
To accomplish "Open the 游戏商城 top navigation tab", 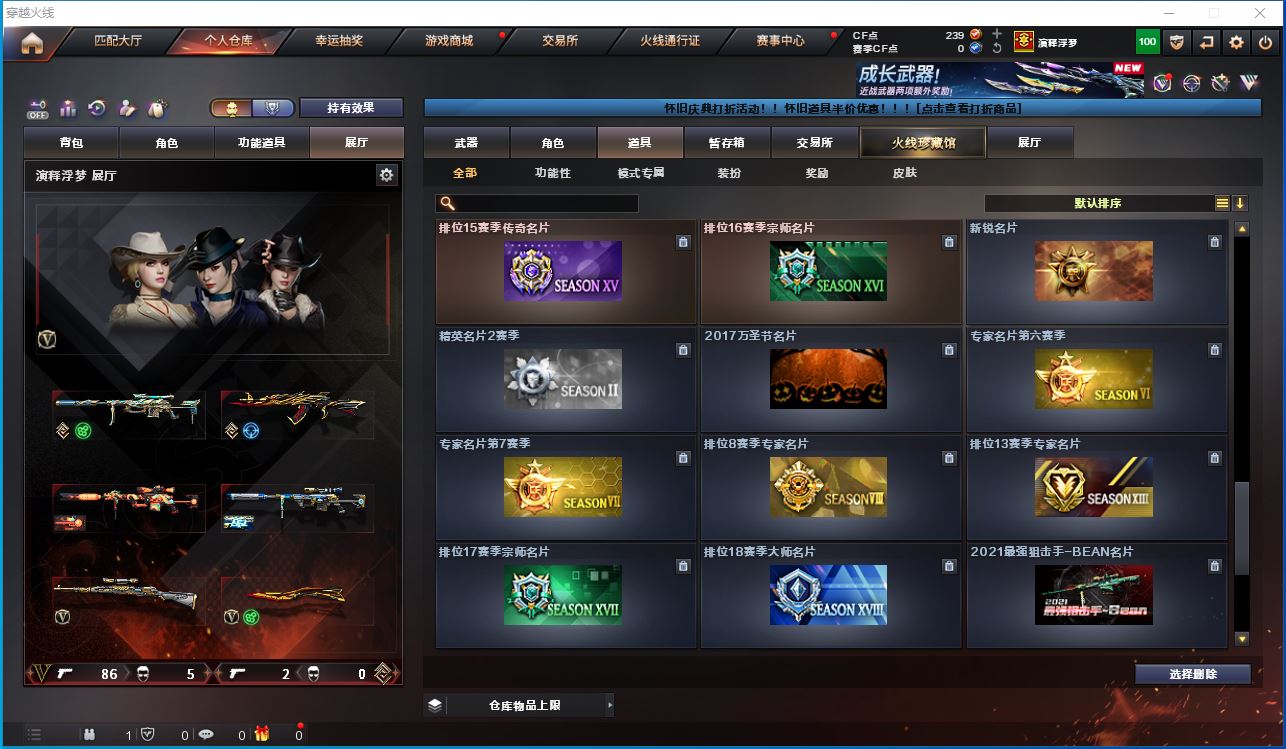I will coord(449,41).
